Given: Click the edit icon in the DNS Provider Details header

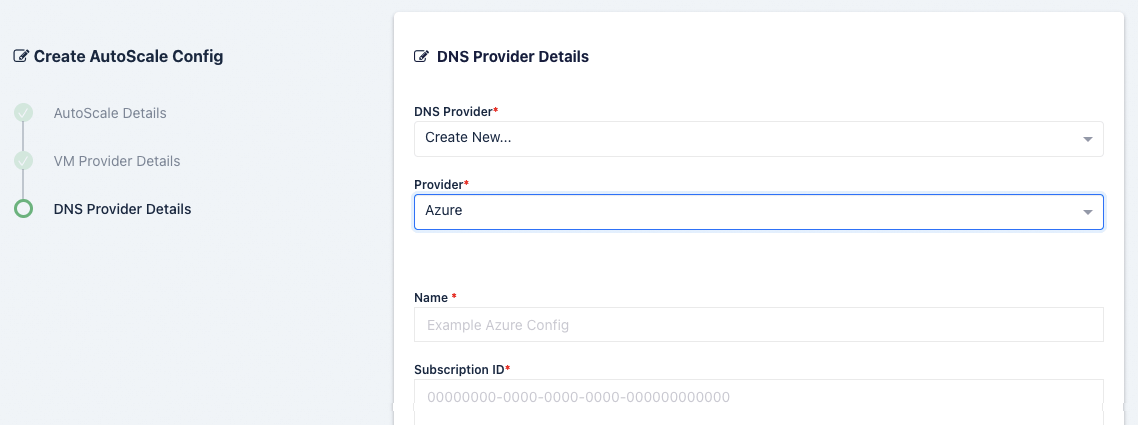Looking at the screenshot, I should 422,57.
